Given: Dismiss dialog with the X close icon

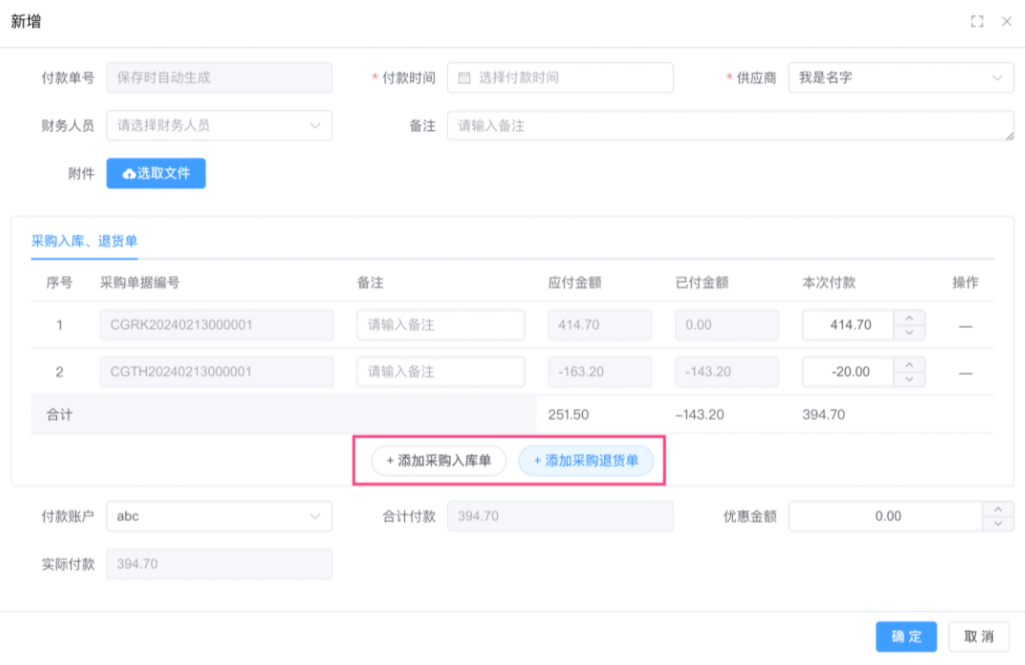Looking at the screenshot, I should [1008, 20].
